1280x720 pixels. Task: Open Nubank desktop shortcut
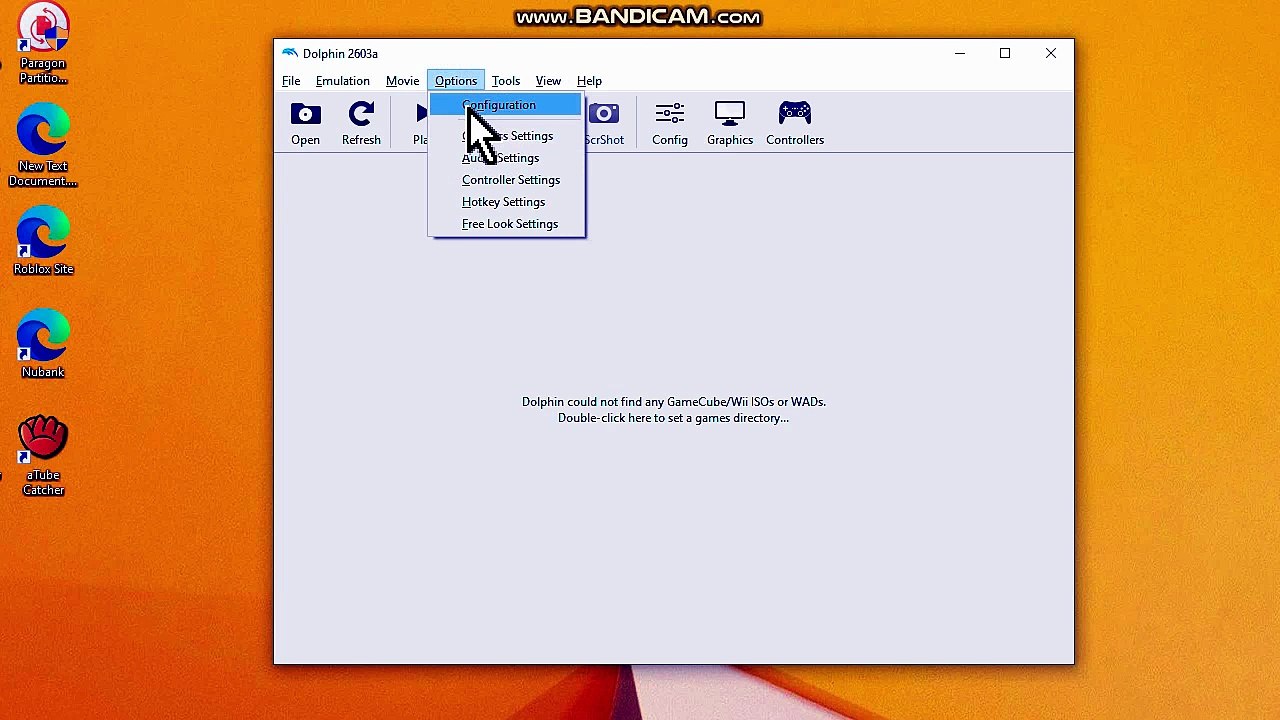coord(43,345)
